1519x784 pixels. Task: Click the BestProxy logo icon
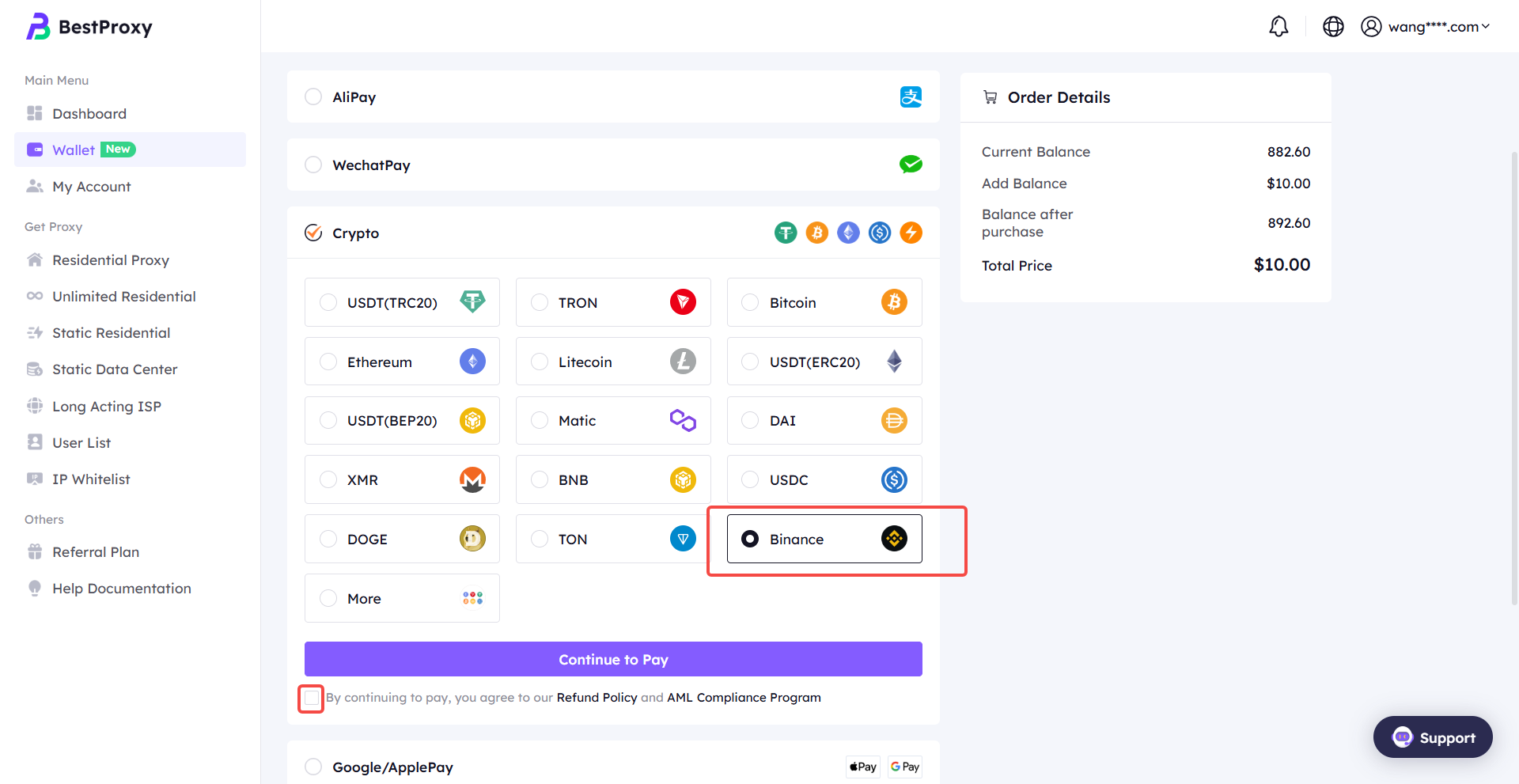[x=38, y=27]
